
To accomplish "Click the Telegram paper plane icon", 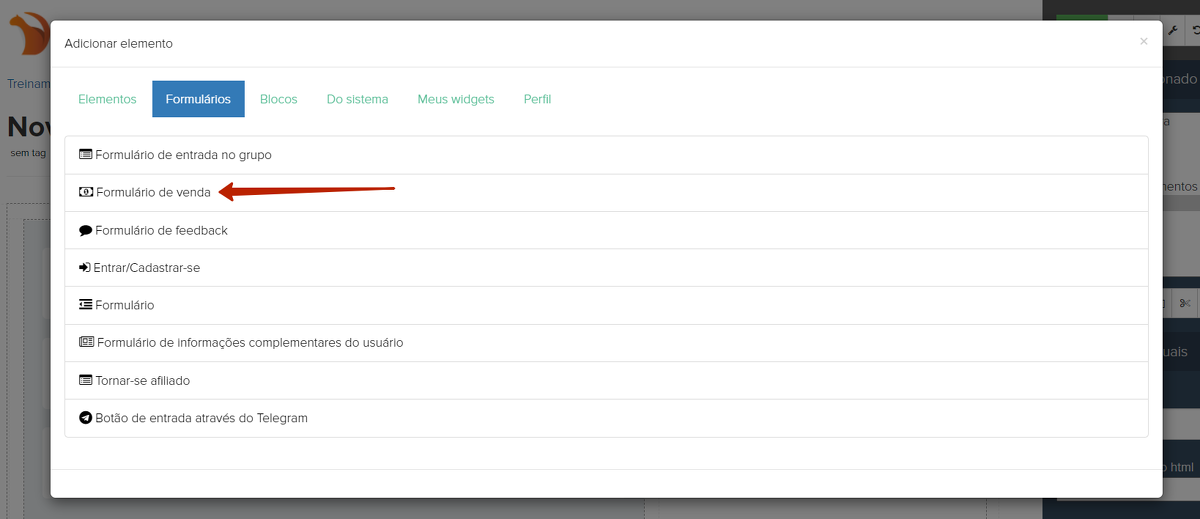I will (x=85, y=418).
